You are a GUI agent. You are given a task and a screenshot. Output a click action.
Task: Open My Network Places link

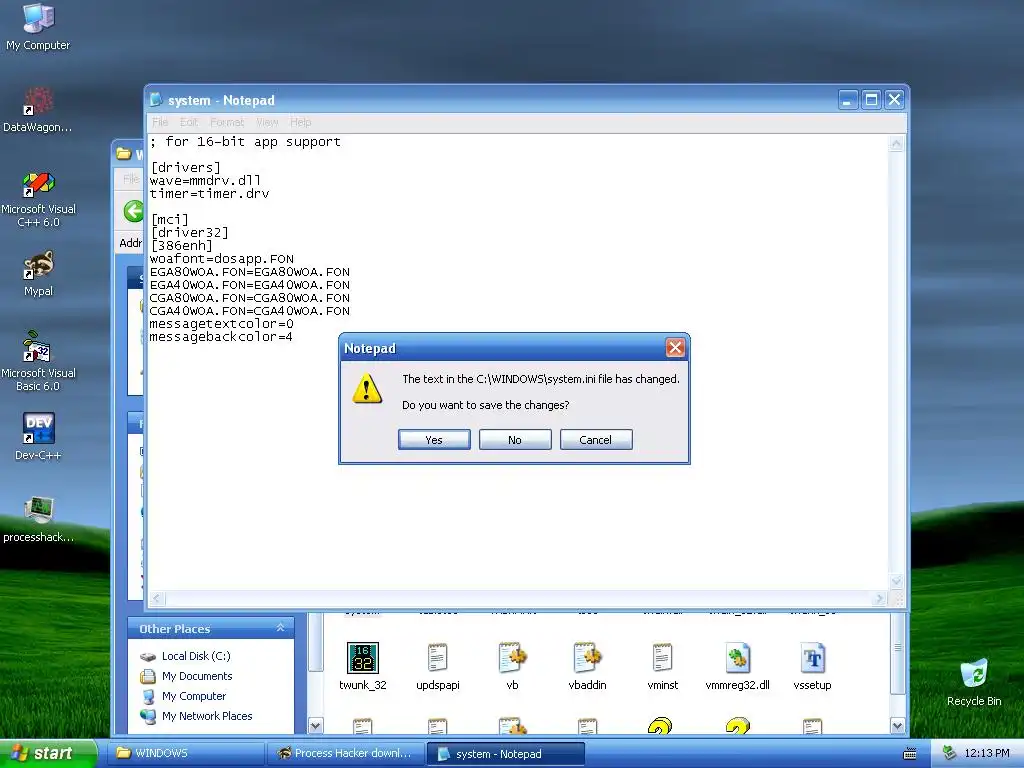point(206,716)
